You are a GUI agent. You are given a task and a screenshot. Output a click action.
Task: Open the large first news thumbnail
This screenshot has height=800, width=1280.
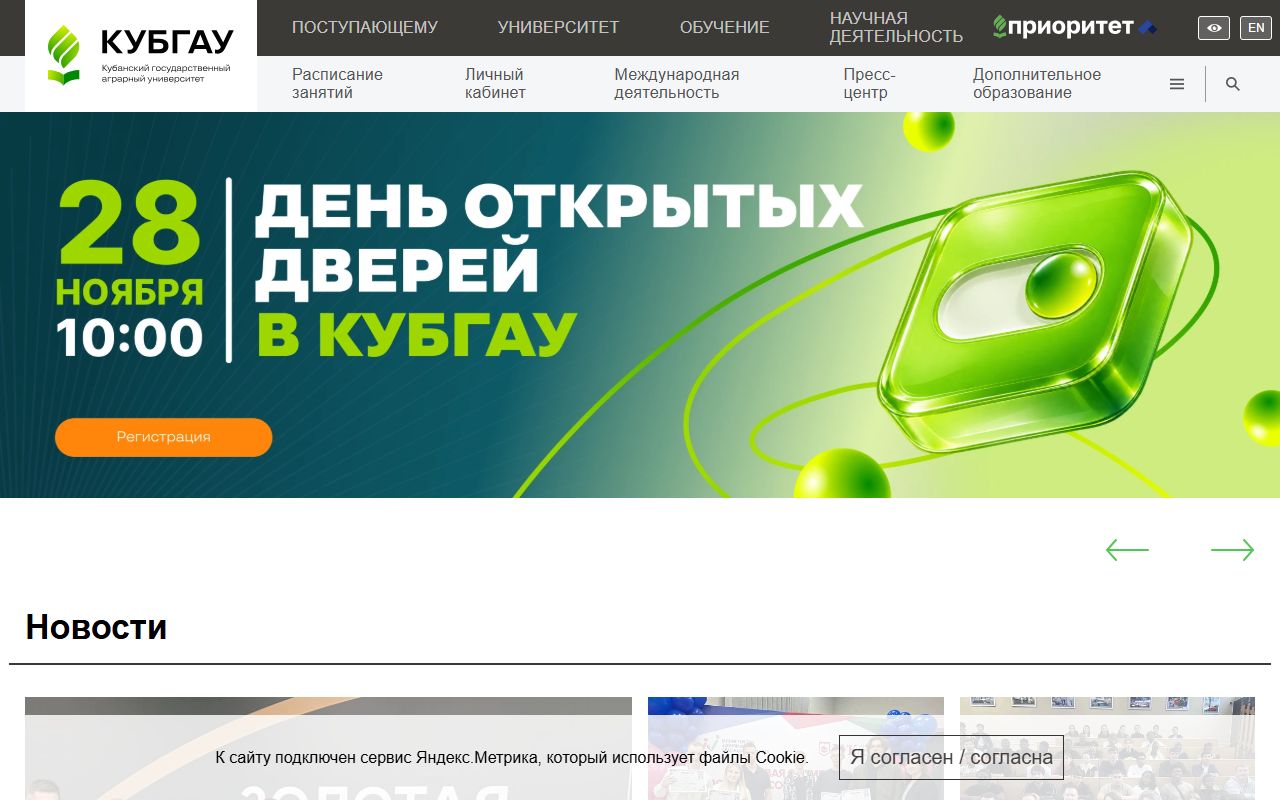[x=328, y=748]
